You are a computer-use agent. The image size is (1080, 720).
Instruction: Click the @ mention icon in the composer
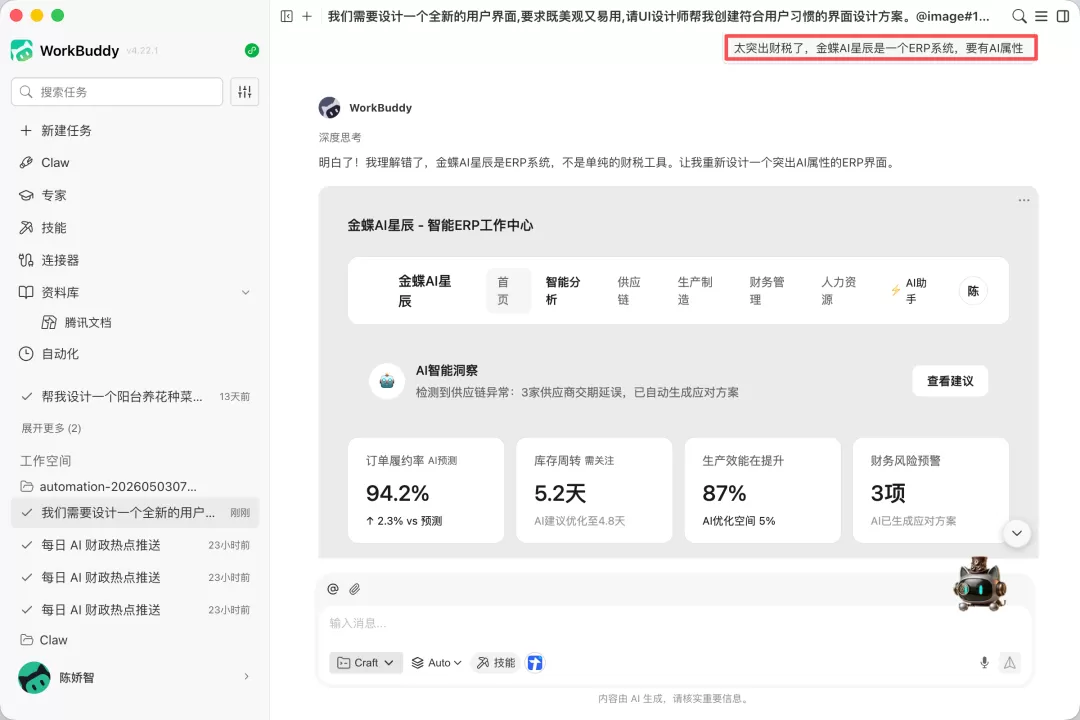coord(333,588)
